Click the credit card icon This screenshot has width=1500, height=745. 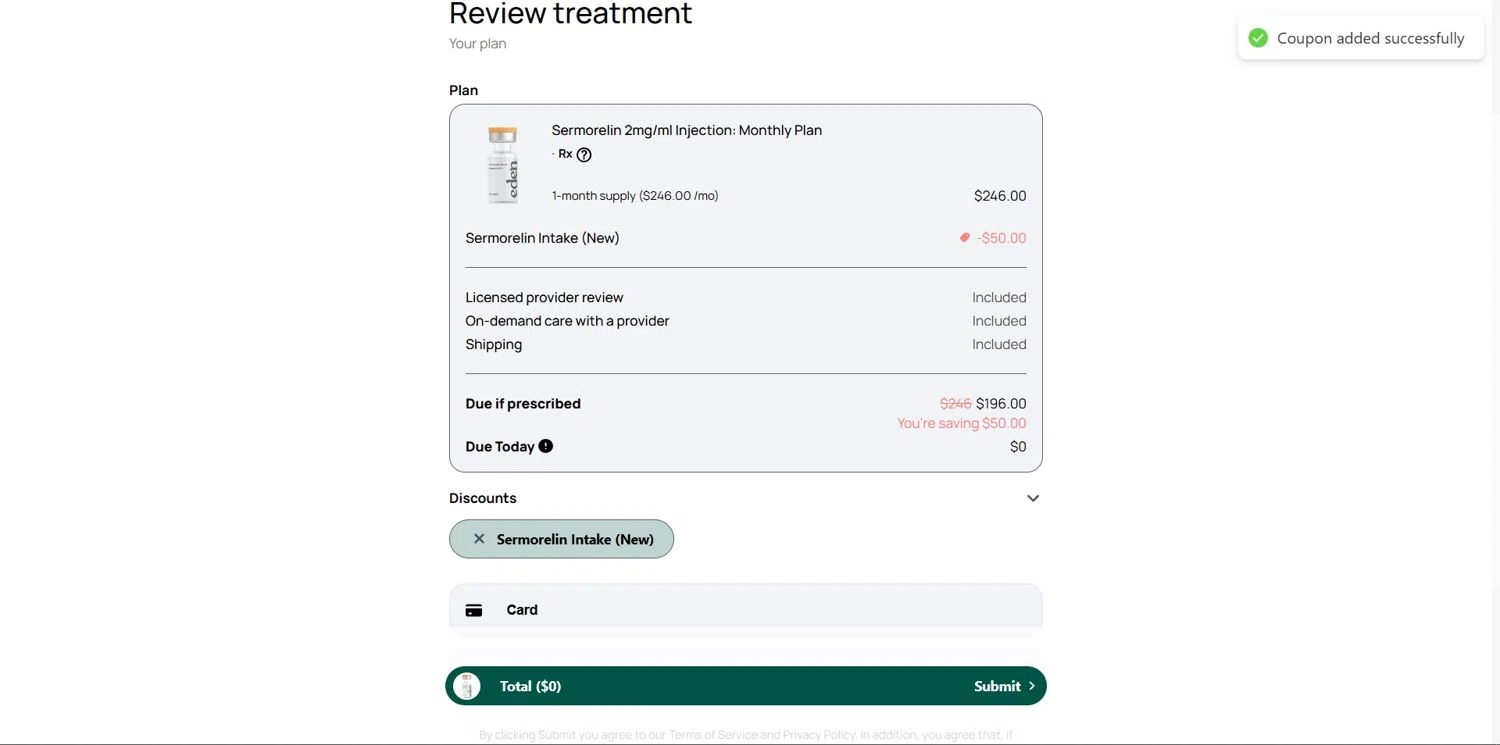point(474,610)
